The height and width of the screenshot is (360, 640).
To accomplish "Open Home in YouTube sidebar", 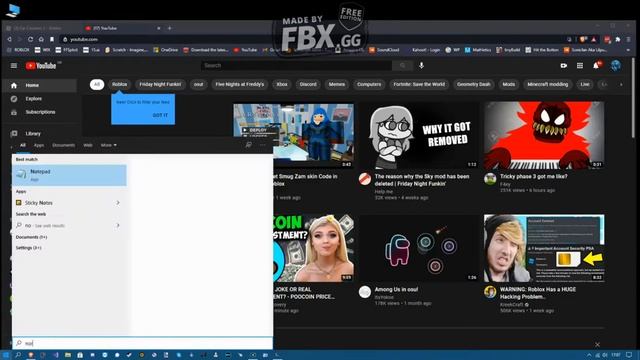I will (x=39, y=85).
